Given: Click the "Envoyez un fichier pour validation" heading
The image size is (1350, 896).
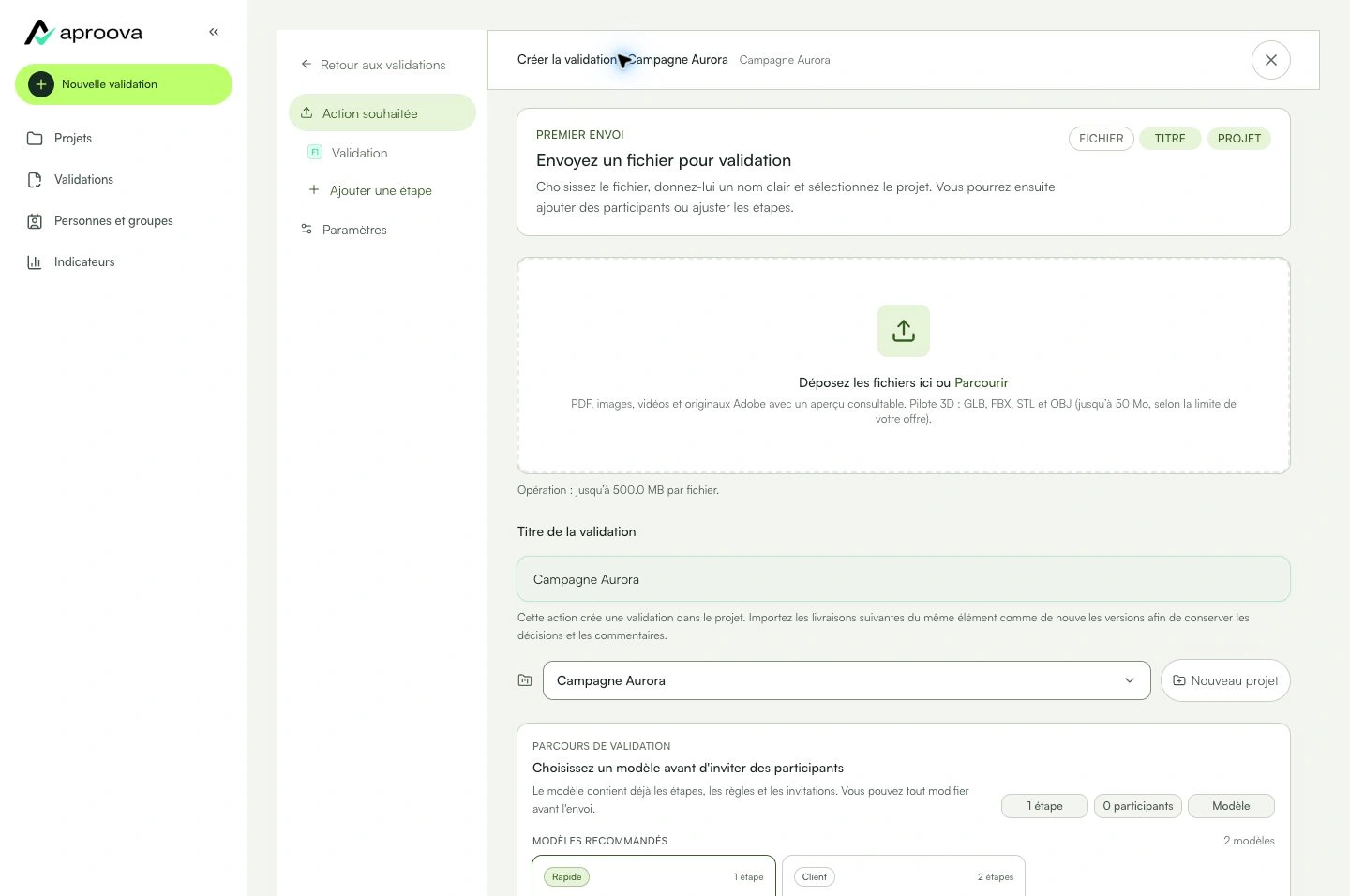Looking at the screenshot, I should 664,160.
